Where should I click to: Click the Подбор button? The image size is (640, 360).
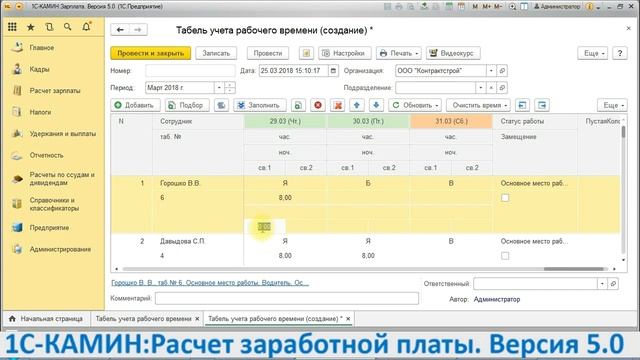[x=187, y=105]
